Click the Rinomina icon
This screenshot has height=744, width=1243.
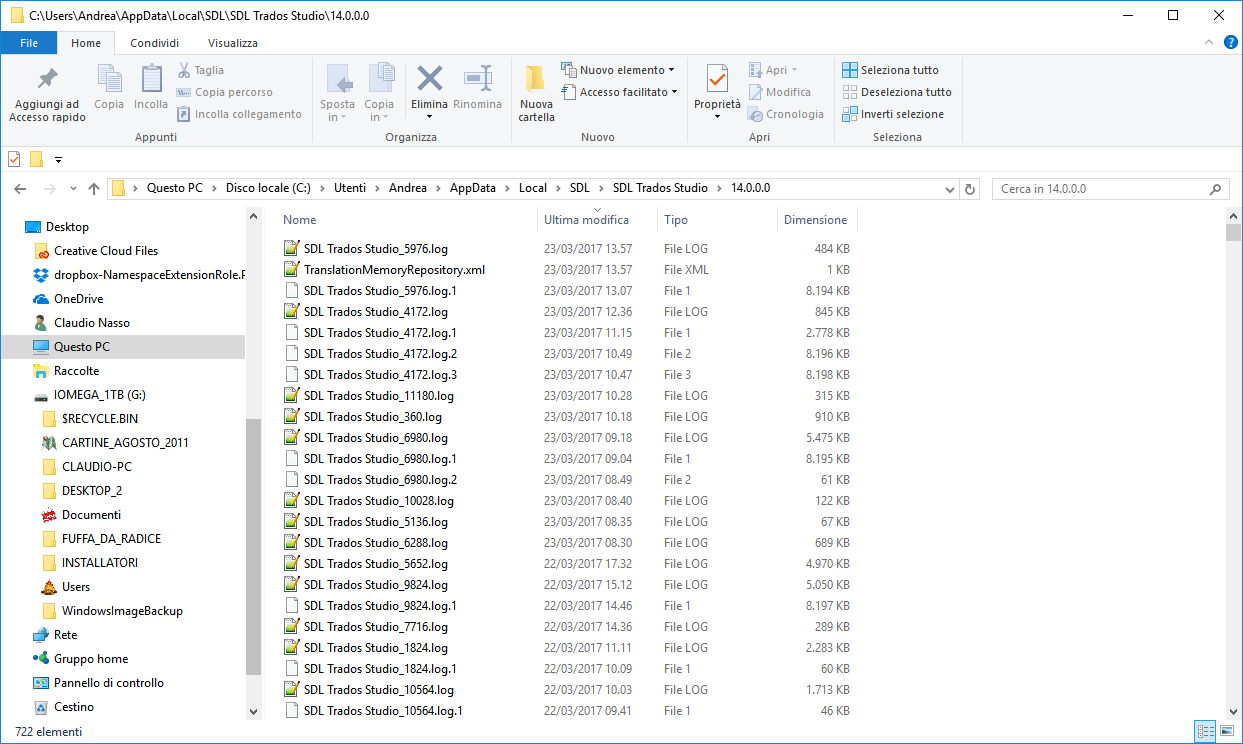[x=478, y=79]
